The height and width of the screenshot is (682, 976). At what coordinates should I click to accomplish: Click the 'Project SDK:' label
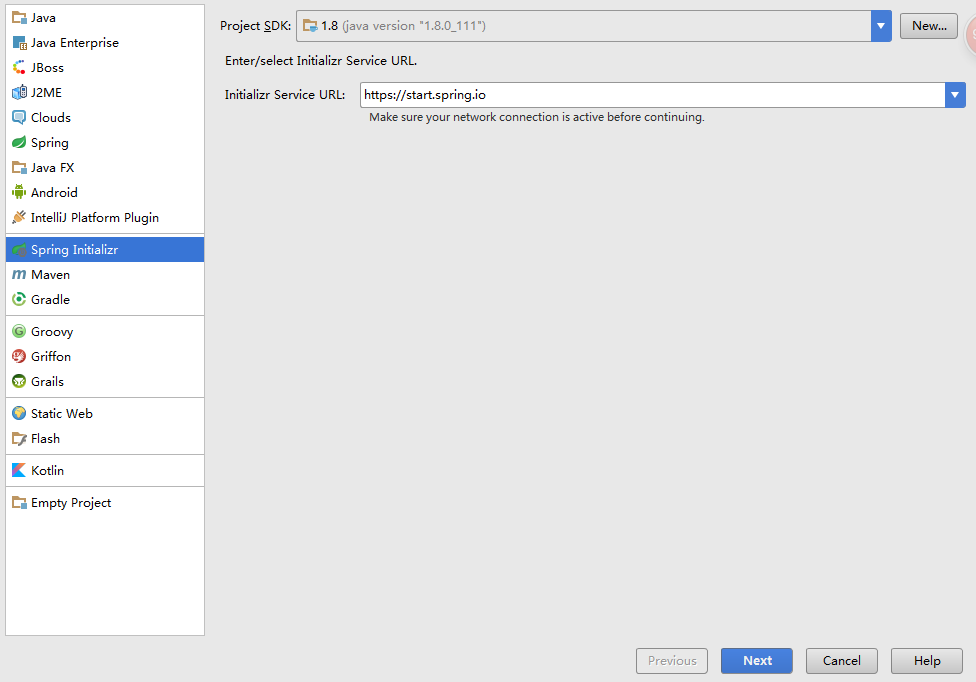click(x=255, y=26)
